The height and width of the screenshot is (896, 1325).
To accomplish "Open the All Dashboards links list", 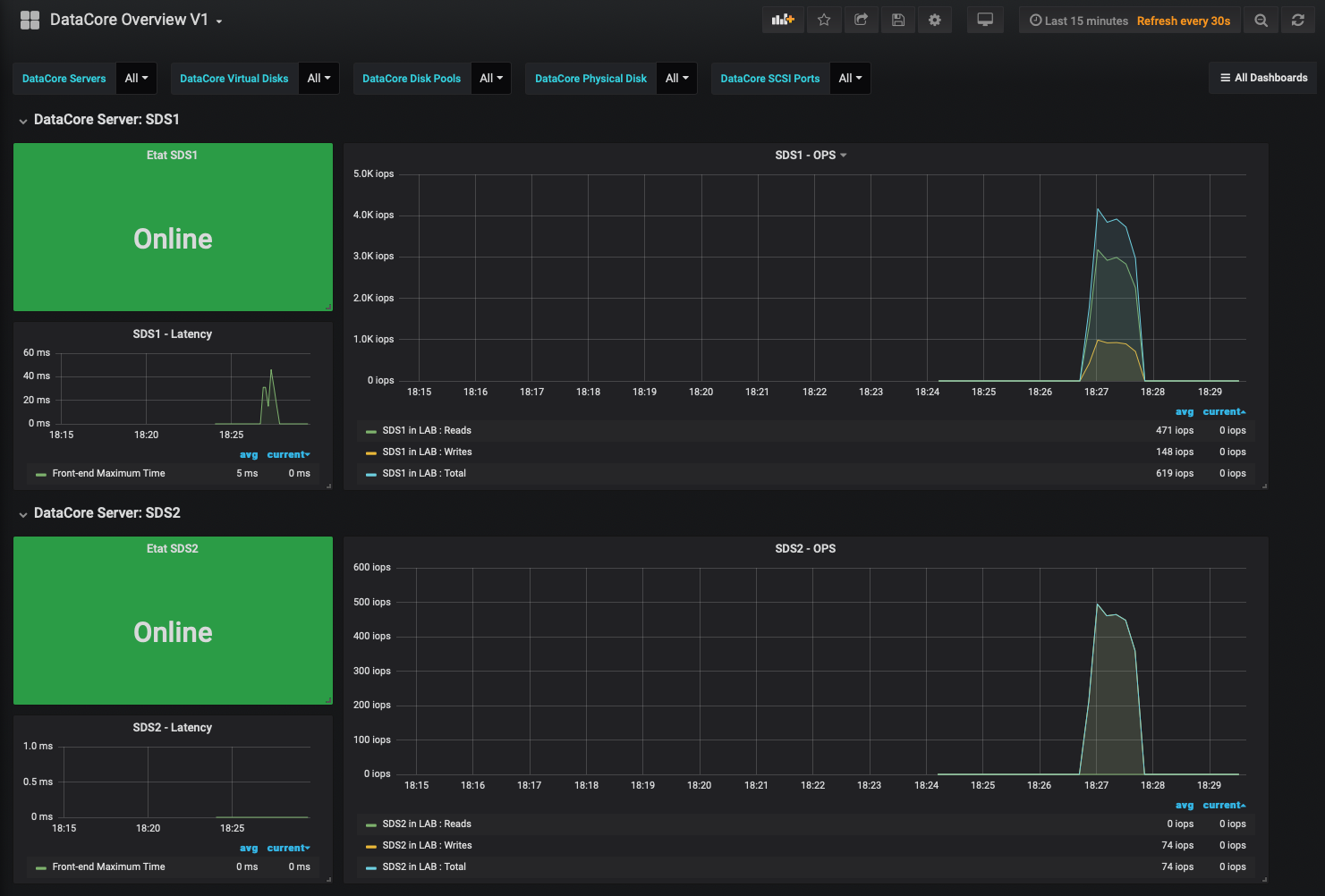I will pyautogui.click(x=1263, y=78).
